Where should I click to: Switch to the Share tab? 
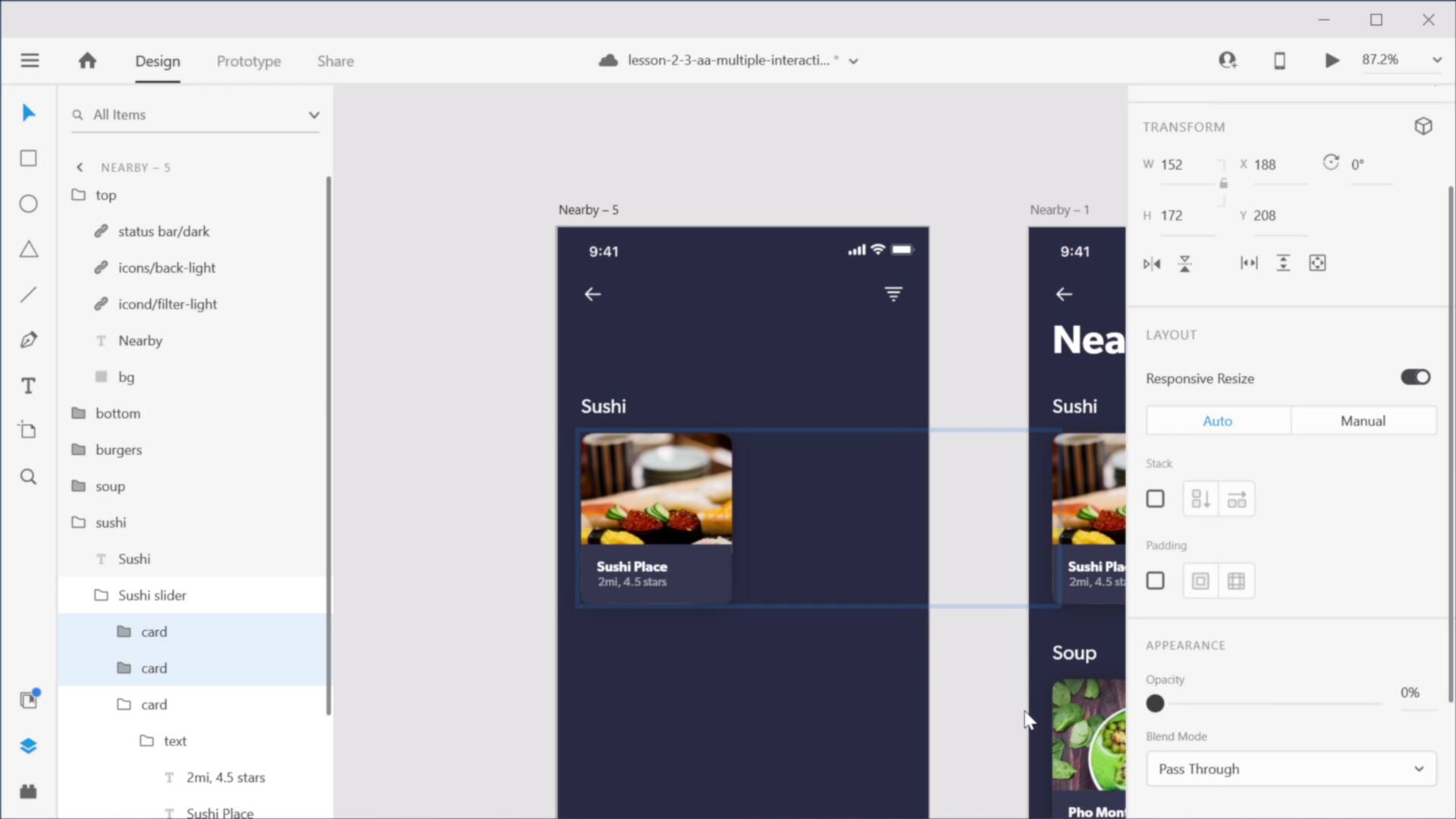click(x=335, y=61)
